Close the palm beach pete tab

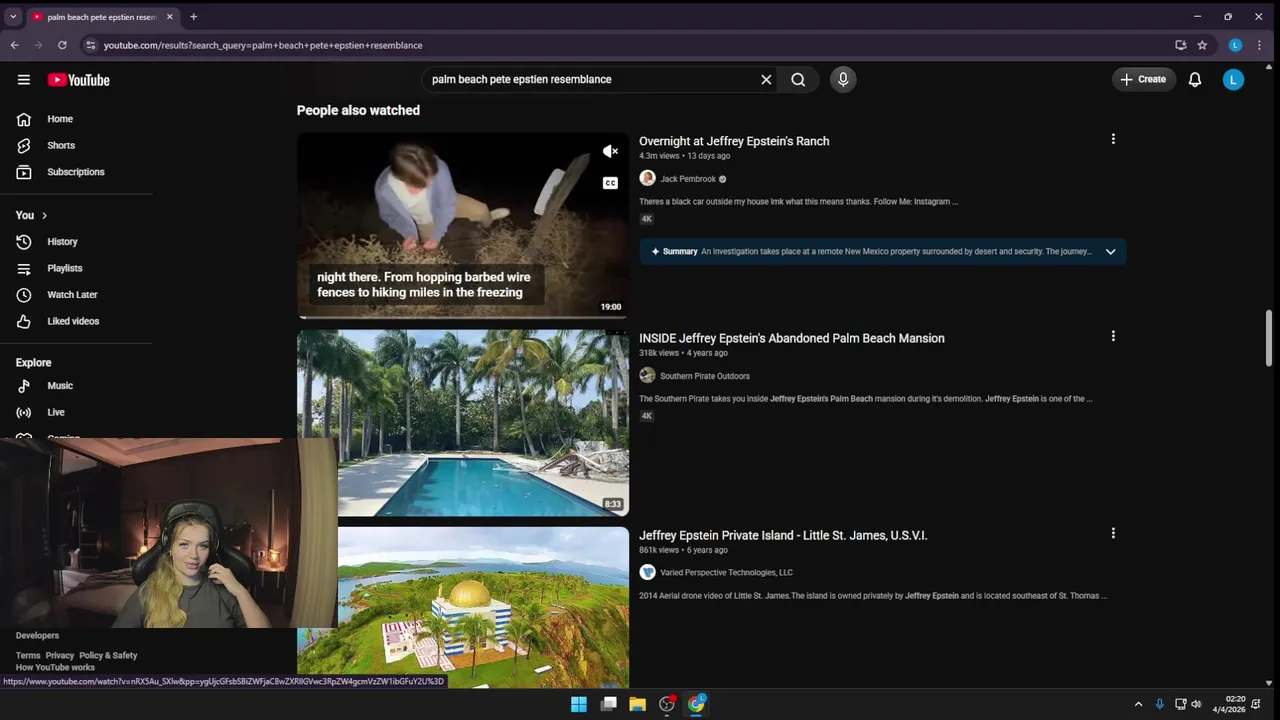point(170,17)
